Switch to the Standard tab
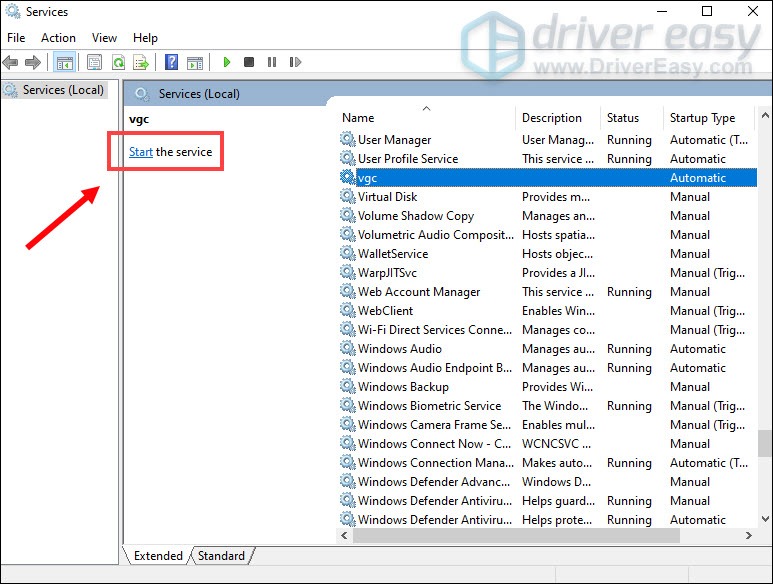This screenshot has height=584, width=773. (x=221, y=556)
